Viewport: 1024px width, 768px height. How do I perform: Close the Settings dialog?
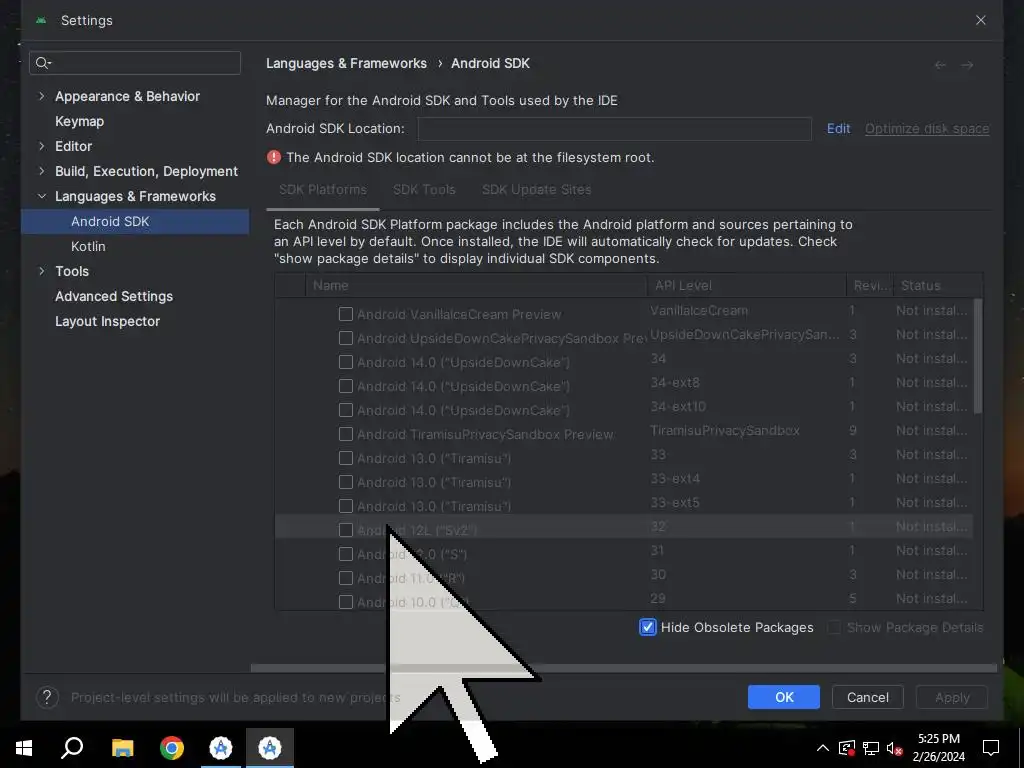tap(980, 20)
